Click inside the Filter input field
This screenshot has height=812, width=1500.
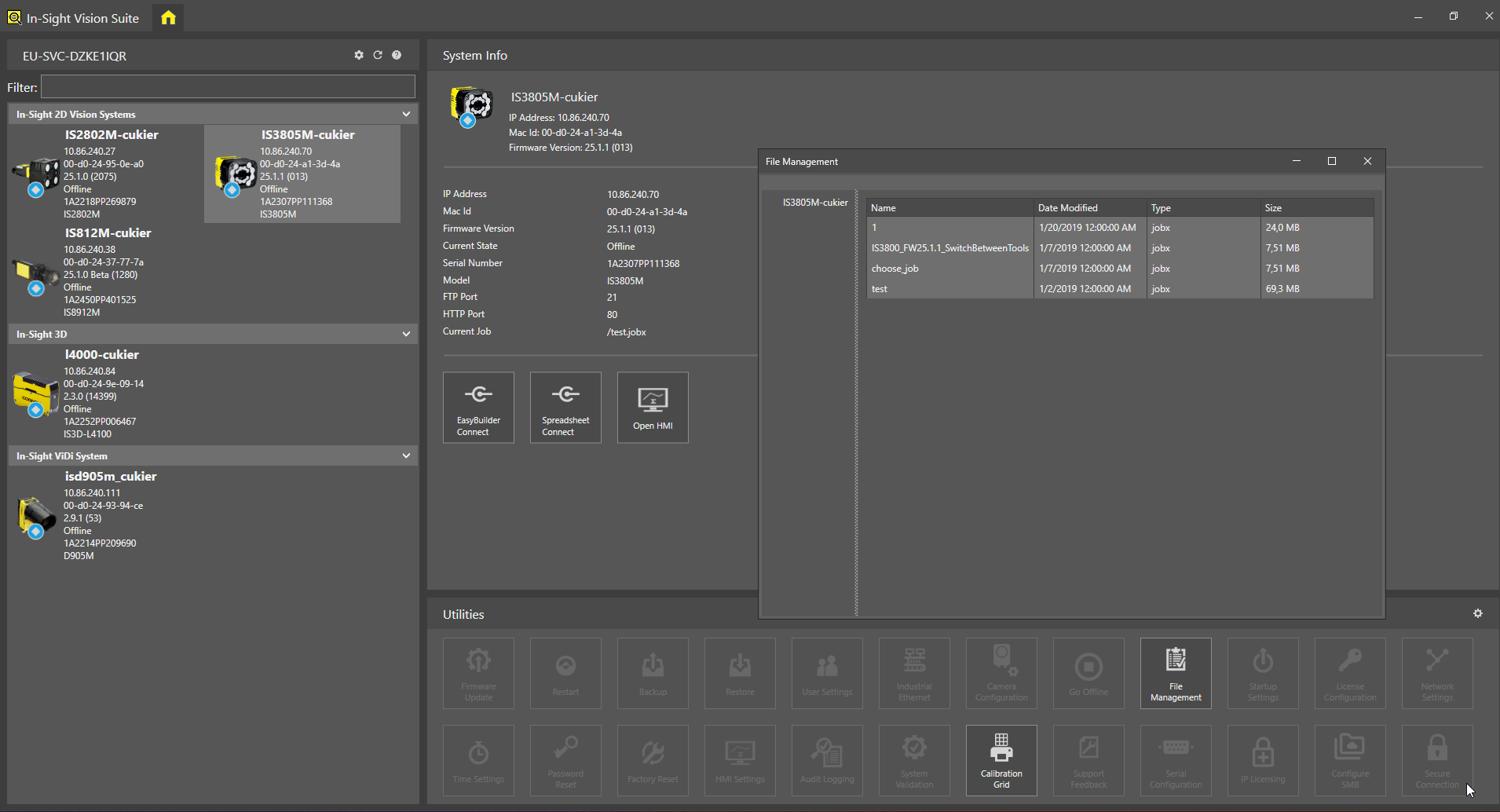227,86
